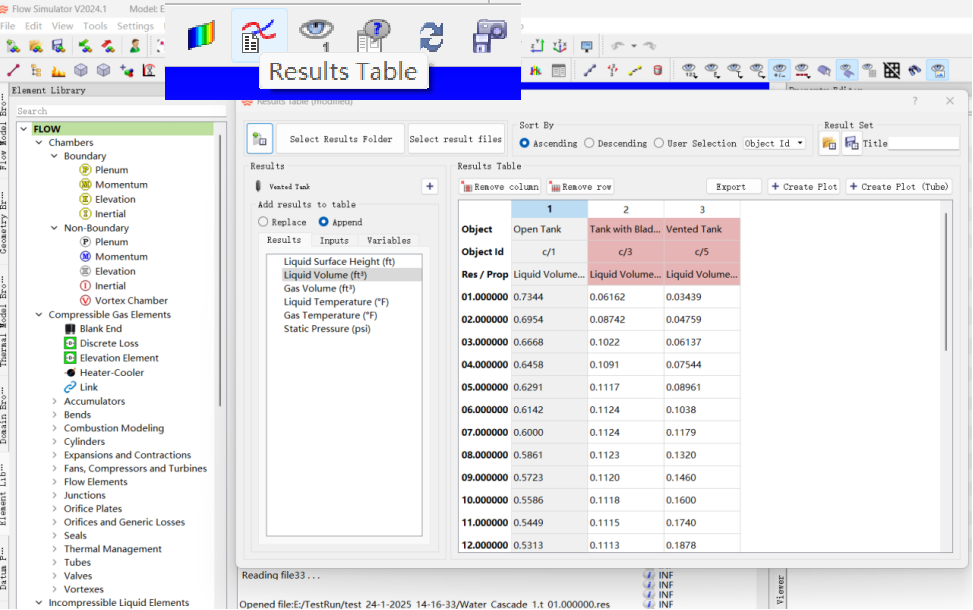Expand the Accumulators tree node

point(55,401)
